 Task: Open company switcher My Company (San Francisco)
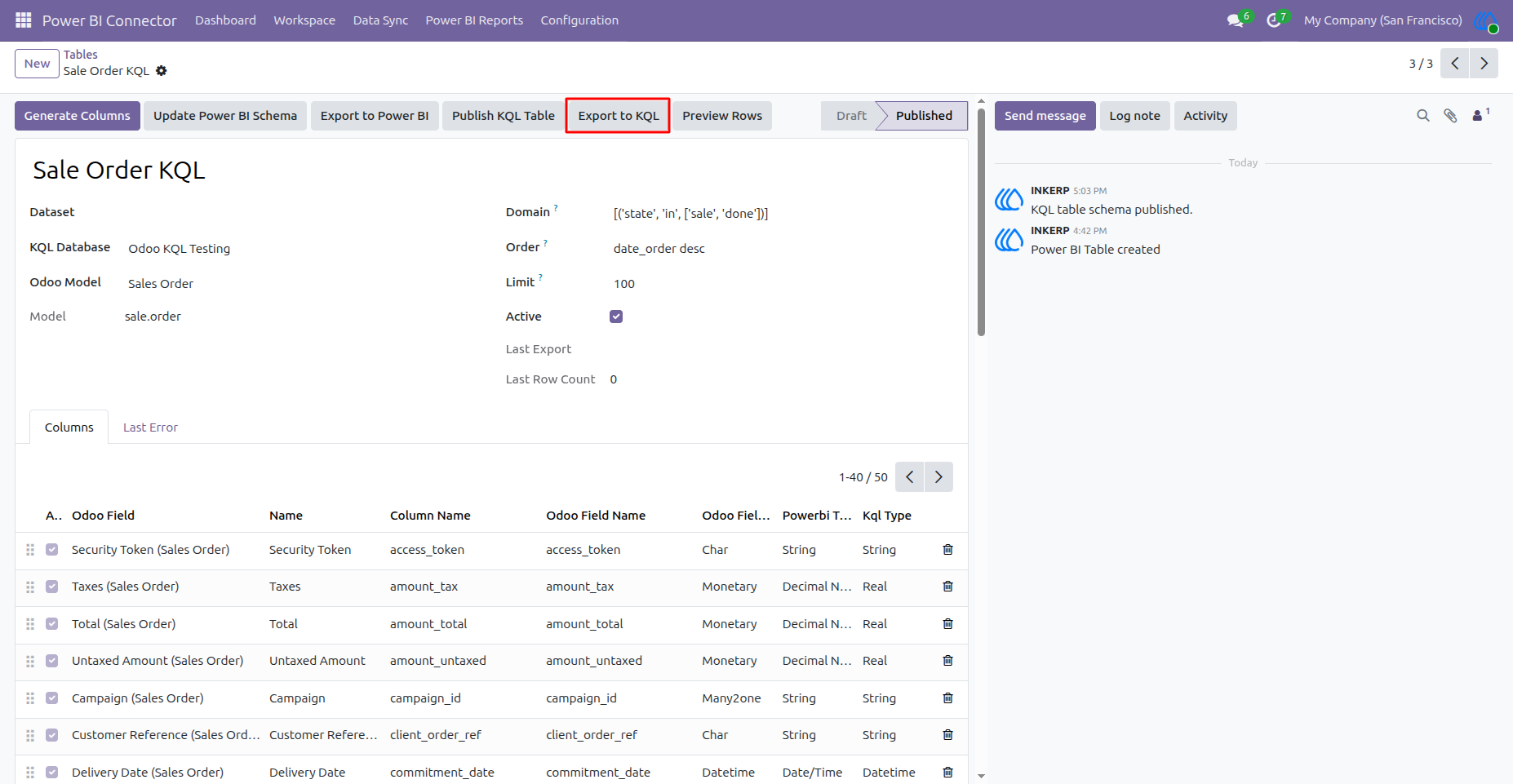[1382, 20]
